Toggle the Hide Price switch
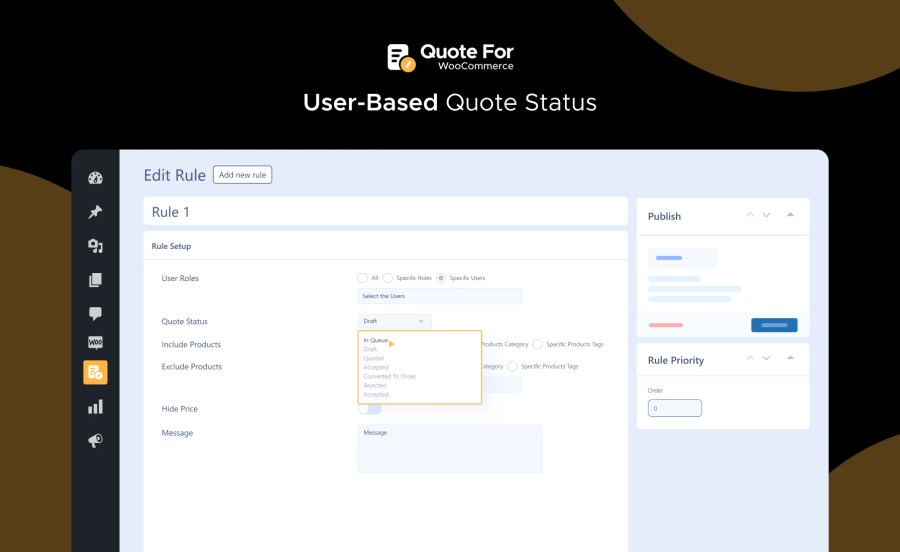Viewport: 900px width, 552px height. [x=370, y=408]
